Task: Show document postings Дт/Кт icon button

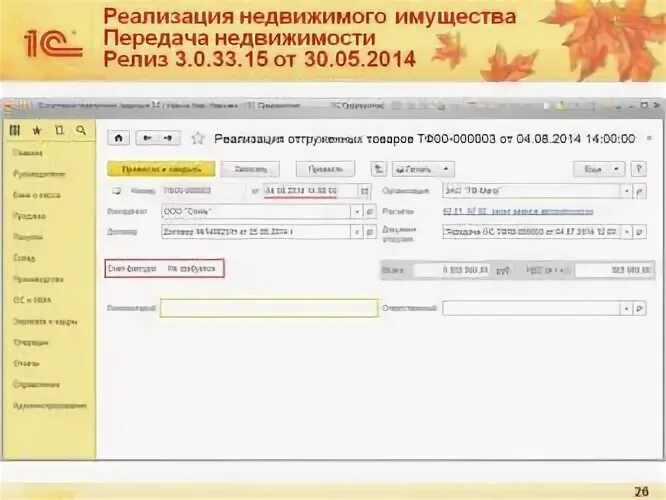Action: 378,169
